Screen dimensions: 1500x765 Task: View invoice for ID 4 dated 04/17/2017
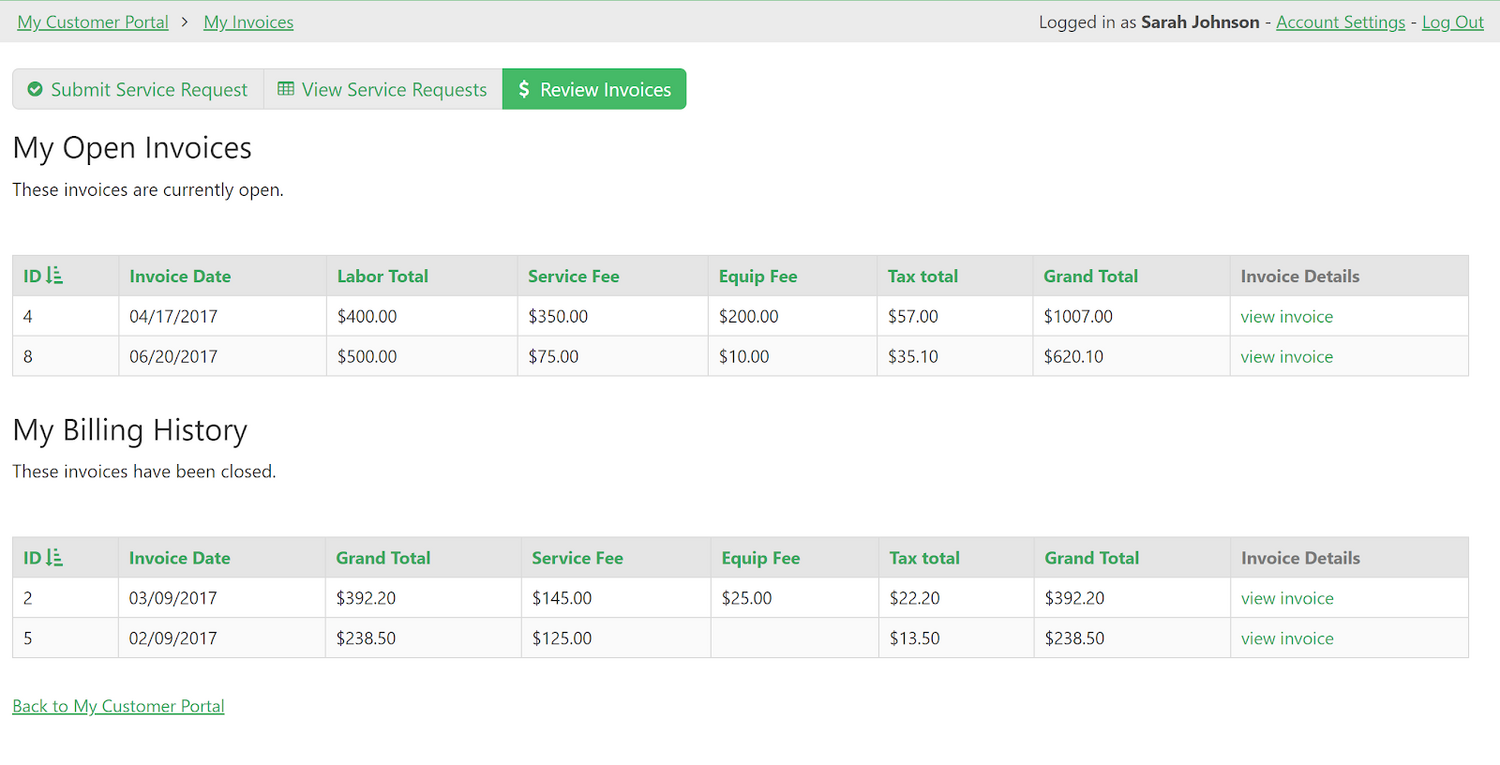[1286, 317]
